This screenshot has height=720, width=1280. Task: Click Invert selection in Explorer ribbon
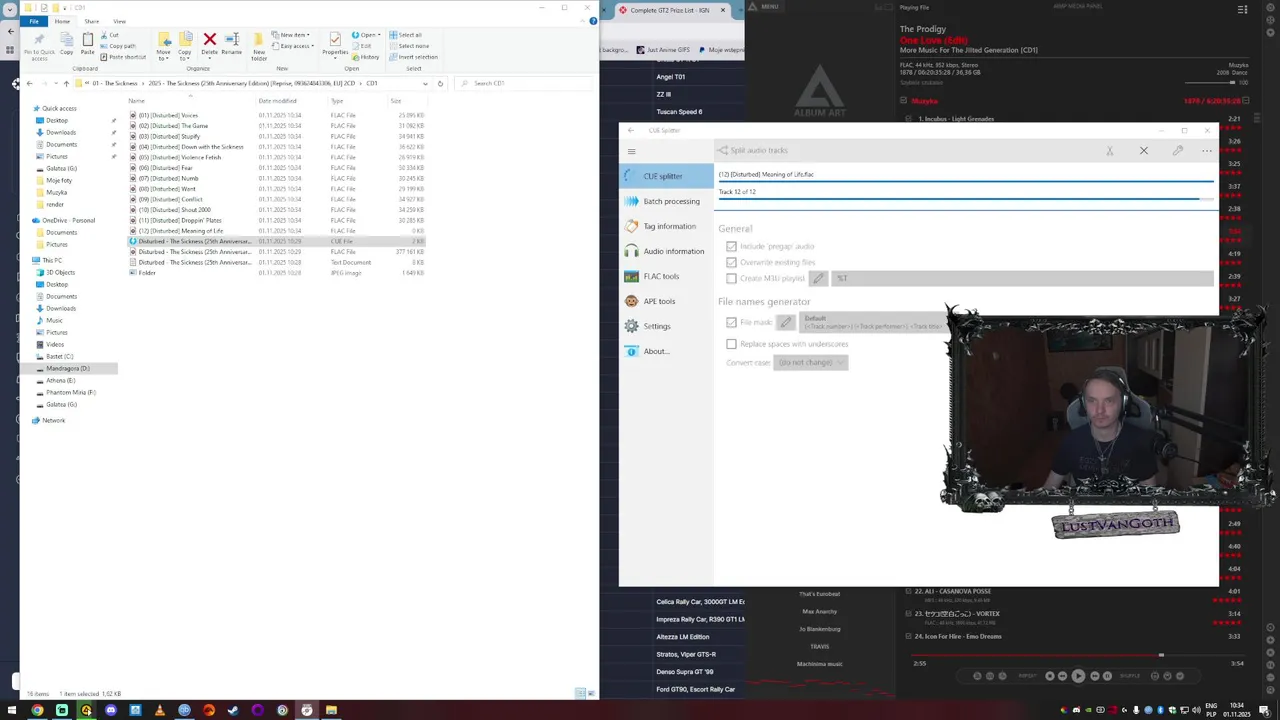pos(413,57)
